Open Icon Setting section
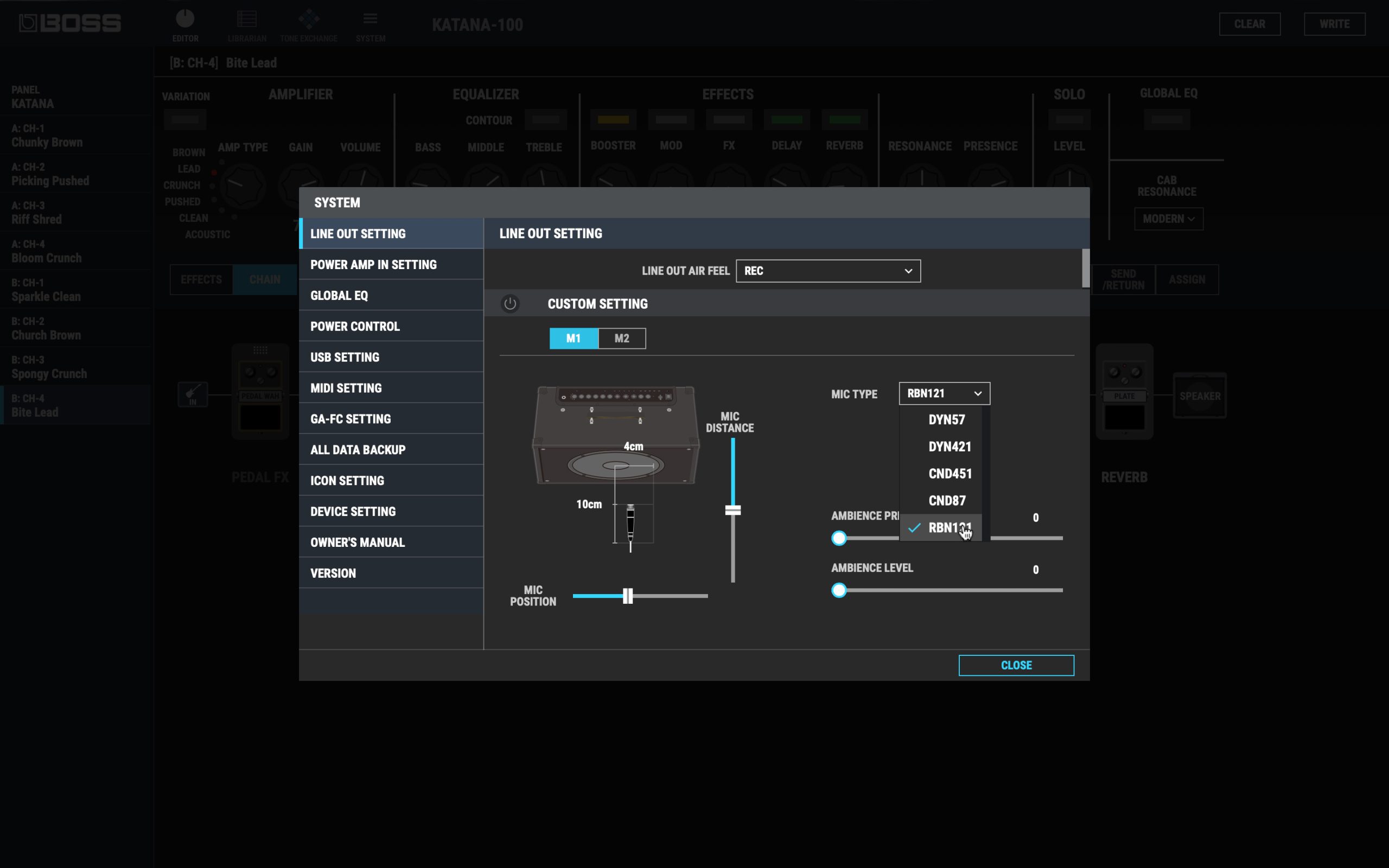This screenshot has height=868, width=1389. [x=391, y=481]
